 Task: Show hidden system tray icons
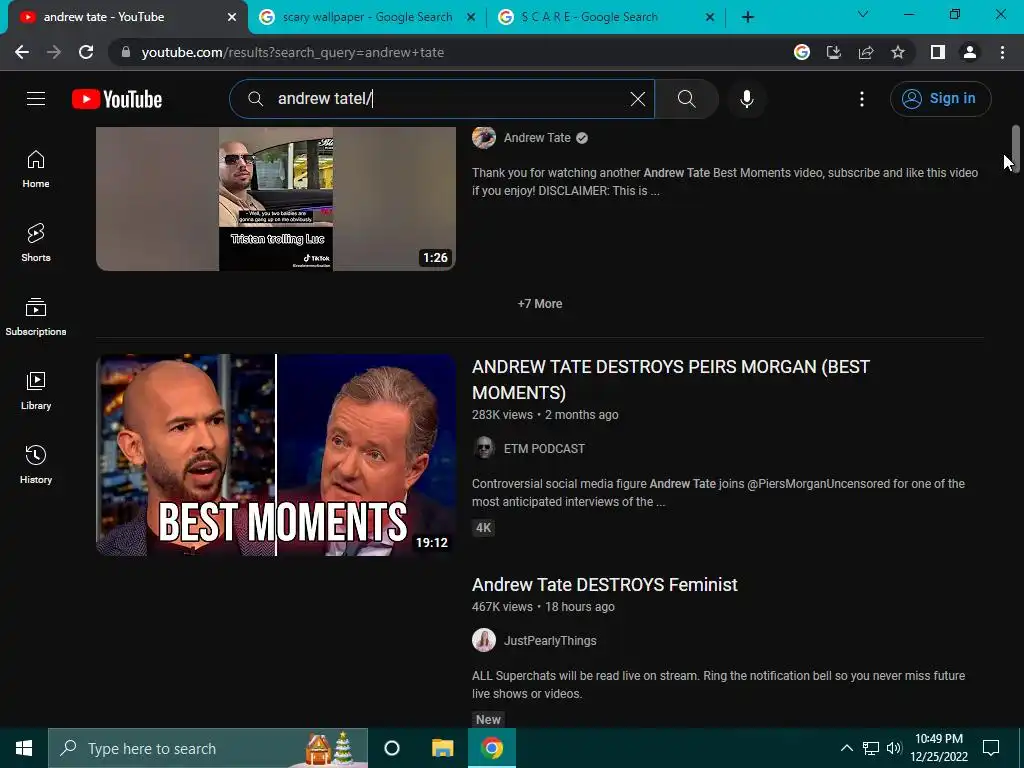point(846,748)
